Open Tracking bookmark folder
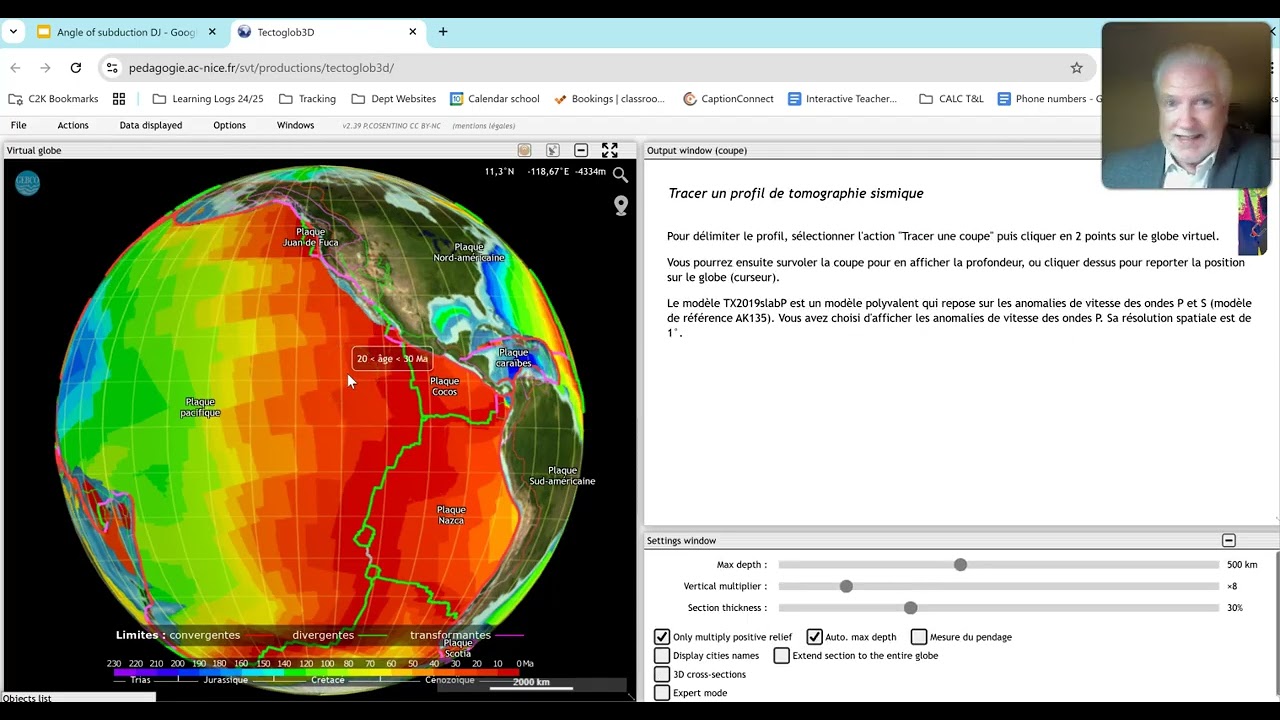1280x720 pixels. point(308,99)
